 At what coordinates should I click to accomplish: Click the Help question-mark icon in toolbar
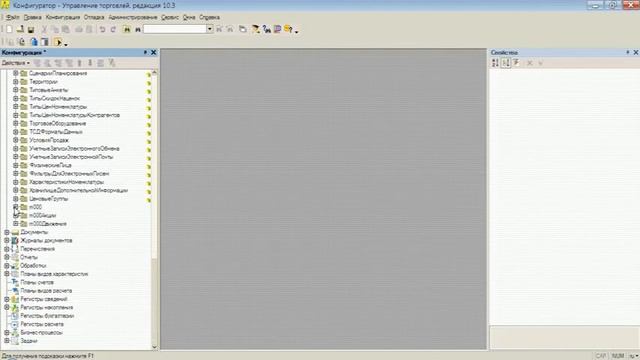[289, 29]
